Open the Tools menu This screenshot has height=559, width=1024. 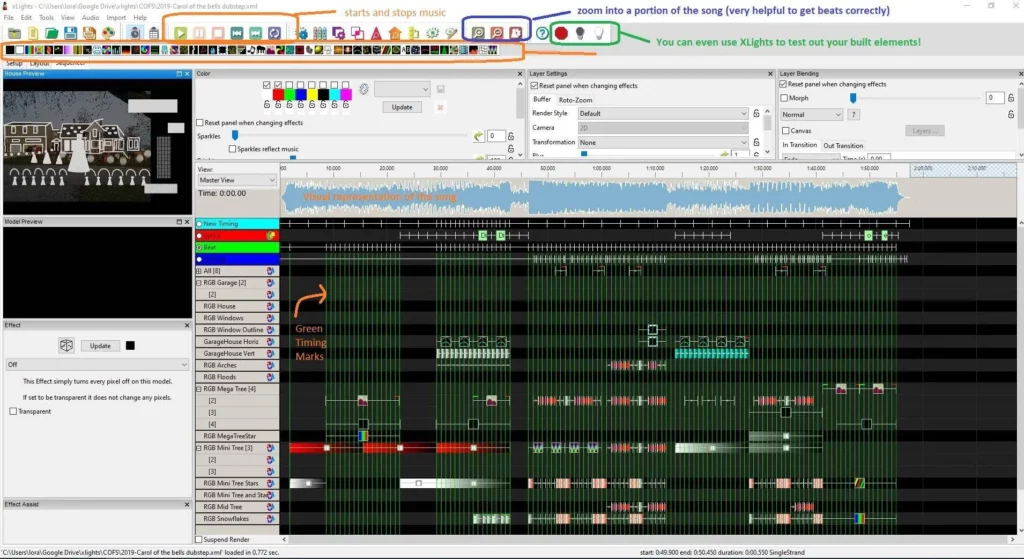(46, 18)
